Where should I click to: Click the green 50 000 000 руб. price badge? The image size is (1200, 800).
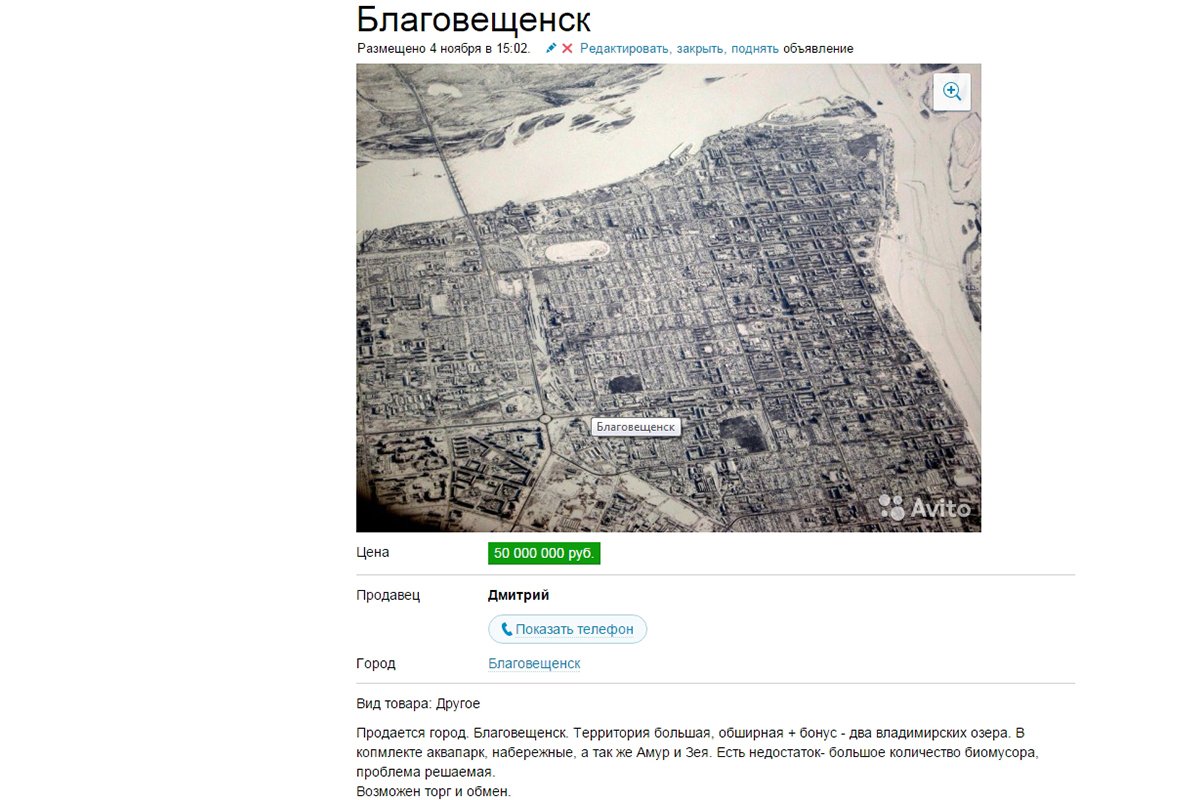click(544, 553)
